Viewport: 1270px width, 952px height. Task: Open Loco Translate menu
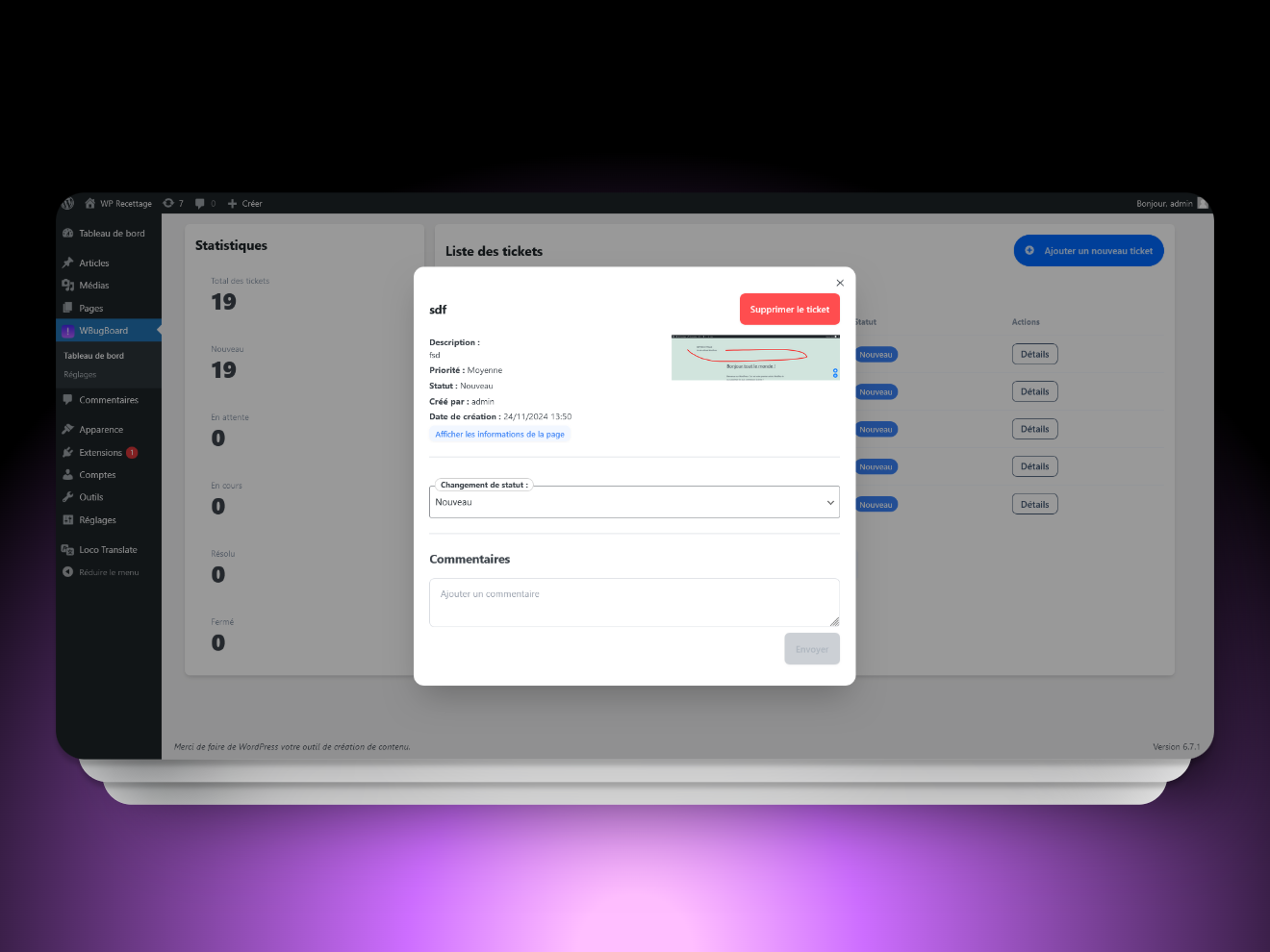coord(109,550)
